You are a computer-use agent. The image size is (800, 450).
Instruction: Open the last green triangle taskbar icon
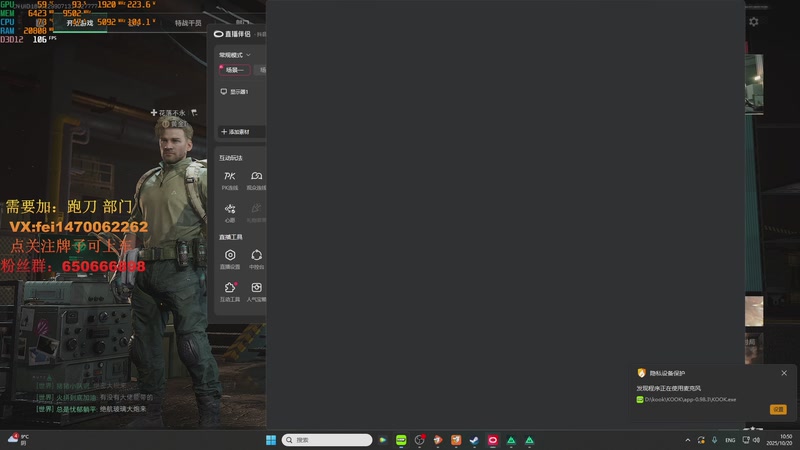[529, 440]
